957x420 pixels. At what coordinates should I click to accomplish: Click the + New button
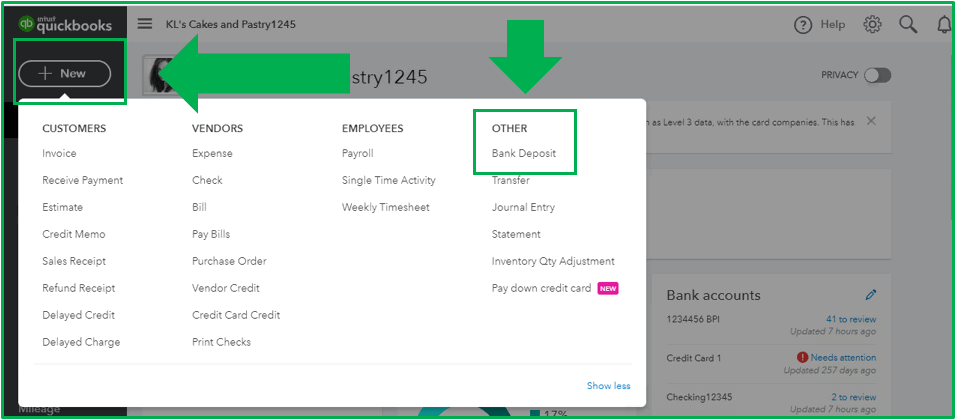coord(65,74)
